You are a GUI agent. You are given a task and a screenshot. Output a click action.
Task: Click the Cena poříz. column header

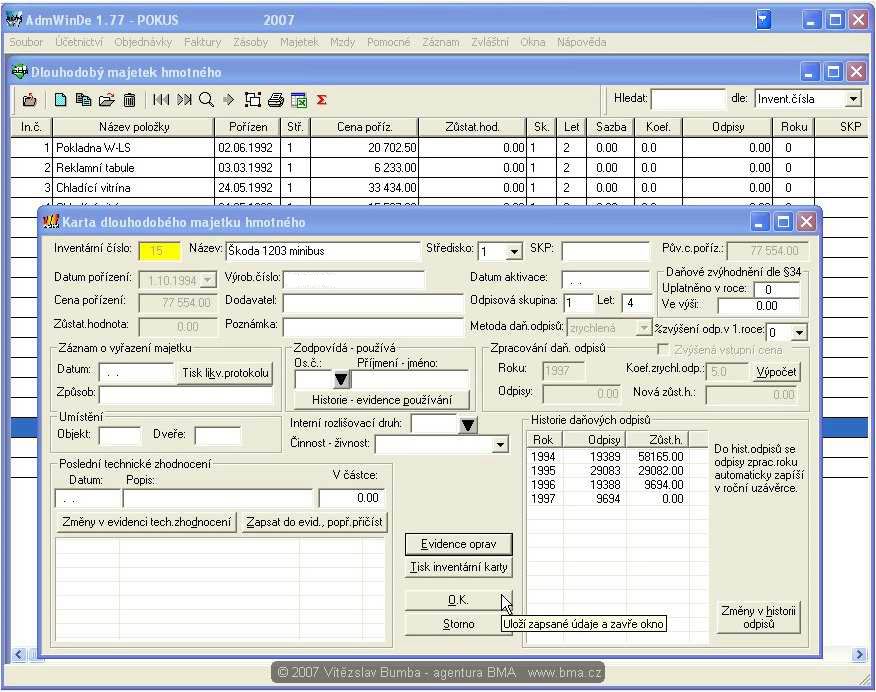pos(364,127)
